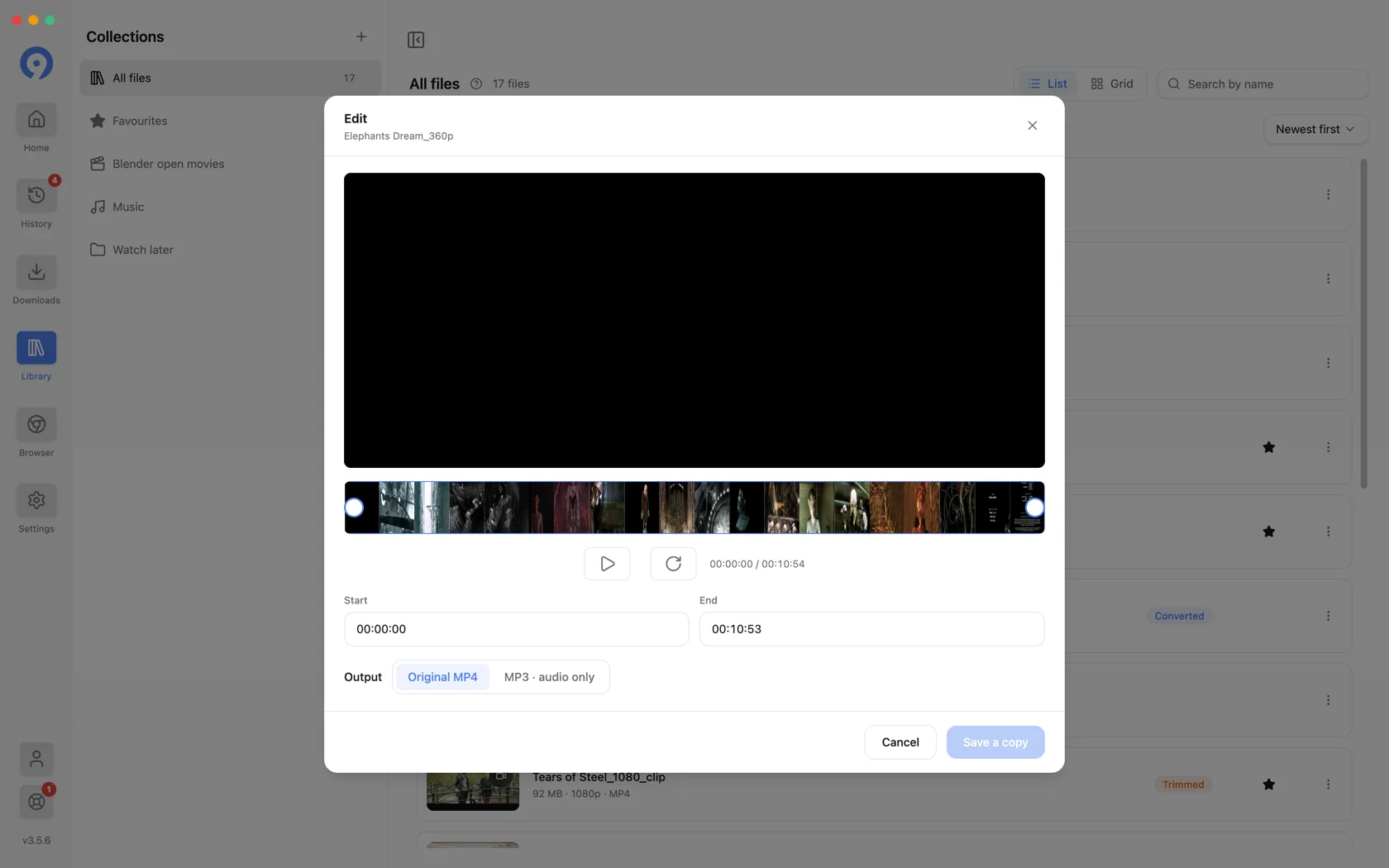Select Original MP4 output format
Viewport: 1389px width, 868px height.
click(442, 677)
